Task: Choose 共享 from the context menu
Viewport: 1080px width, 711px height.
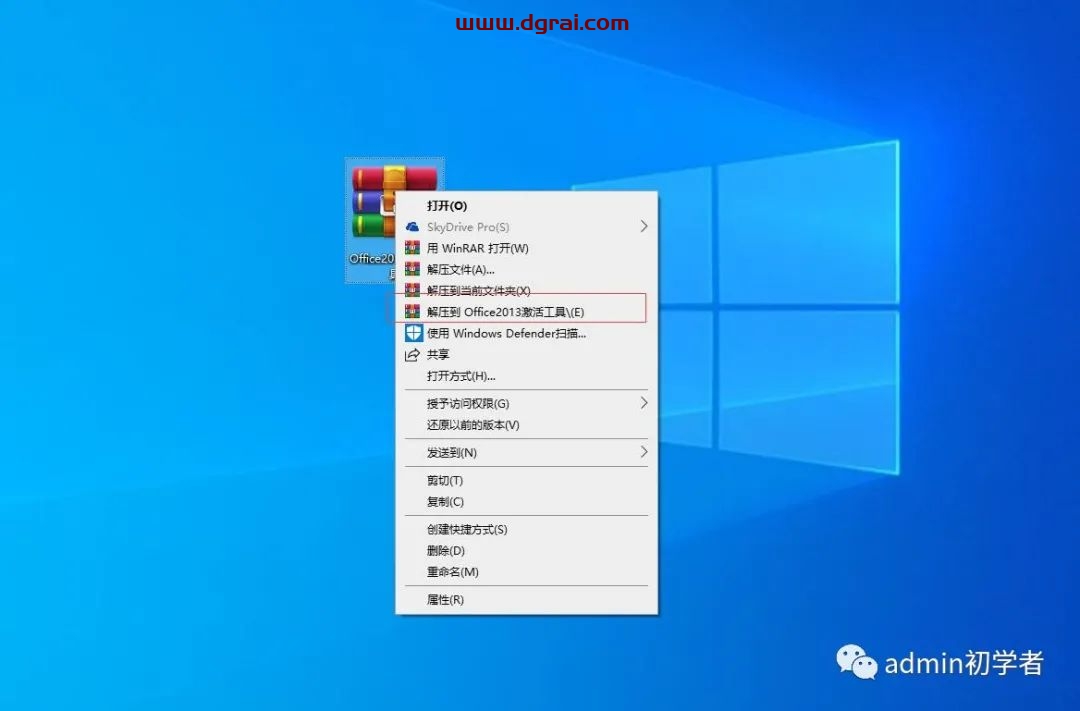Action: pos(526,355)
